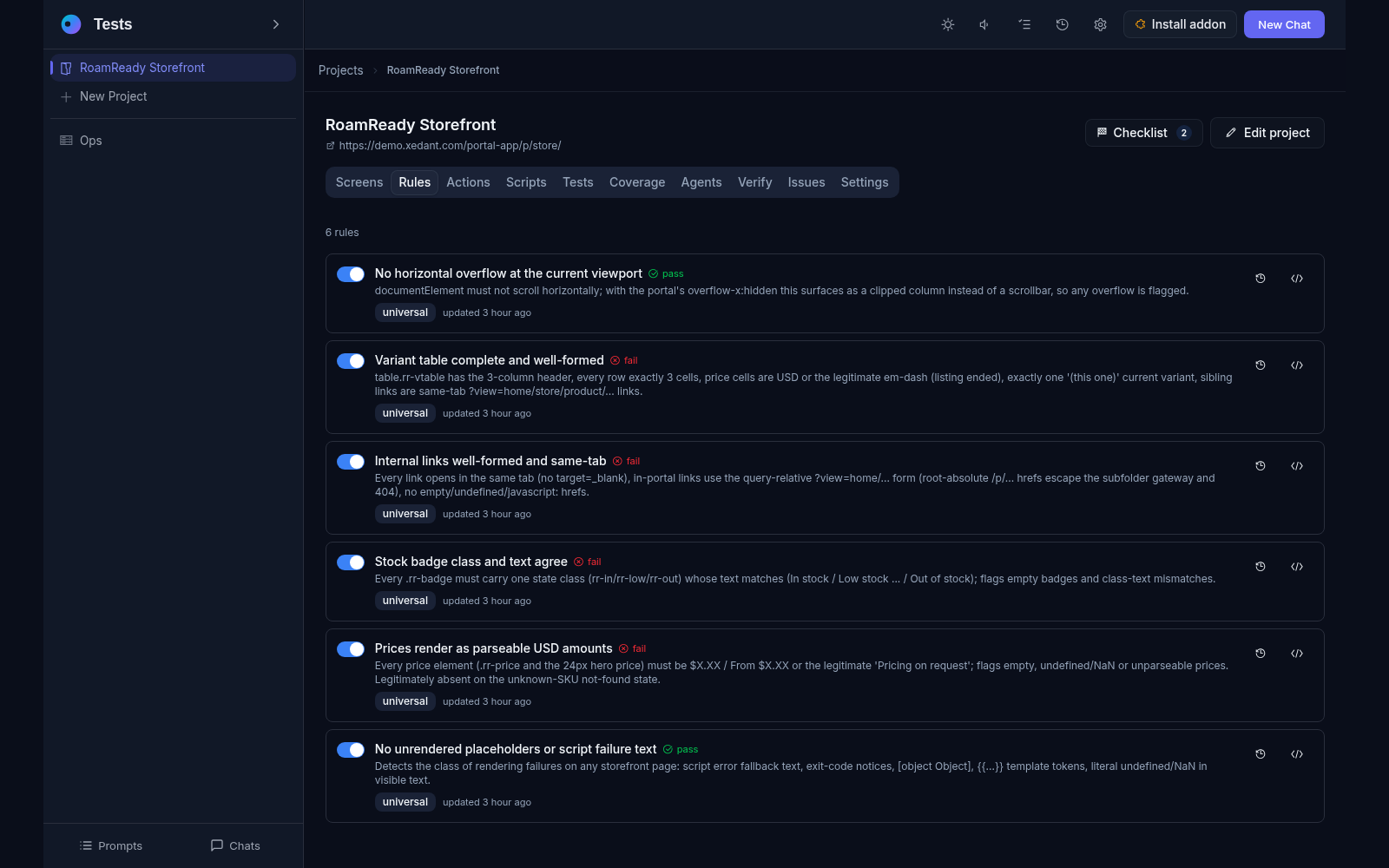Toggle light/dark theme sun icon

pyautogui.click(x=948, y=24)
